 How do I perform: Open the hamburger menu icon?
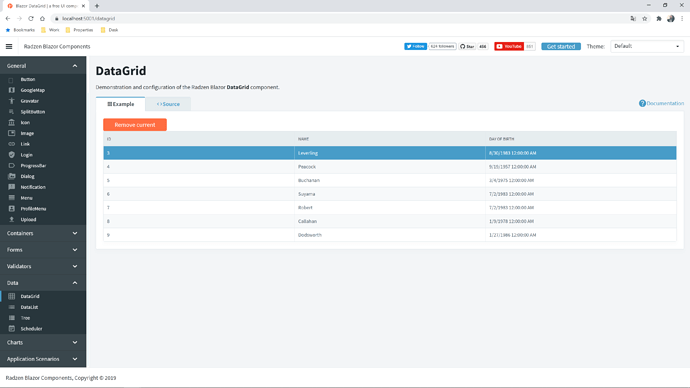pyautogui.click(x=9, y=46)
